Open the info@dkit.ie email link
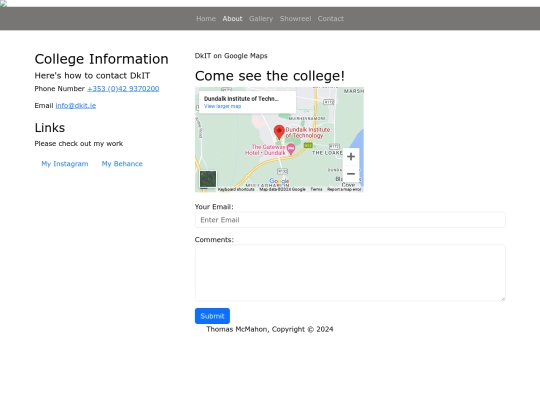540x405 pixels. [76, 106]
